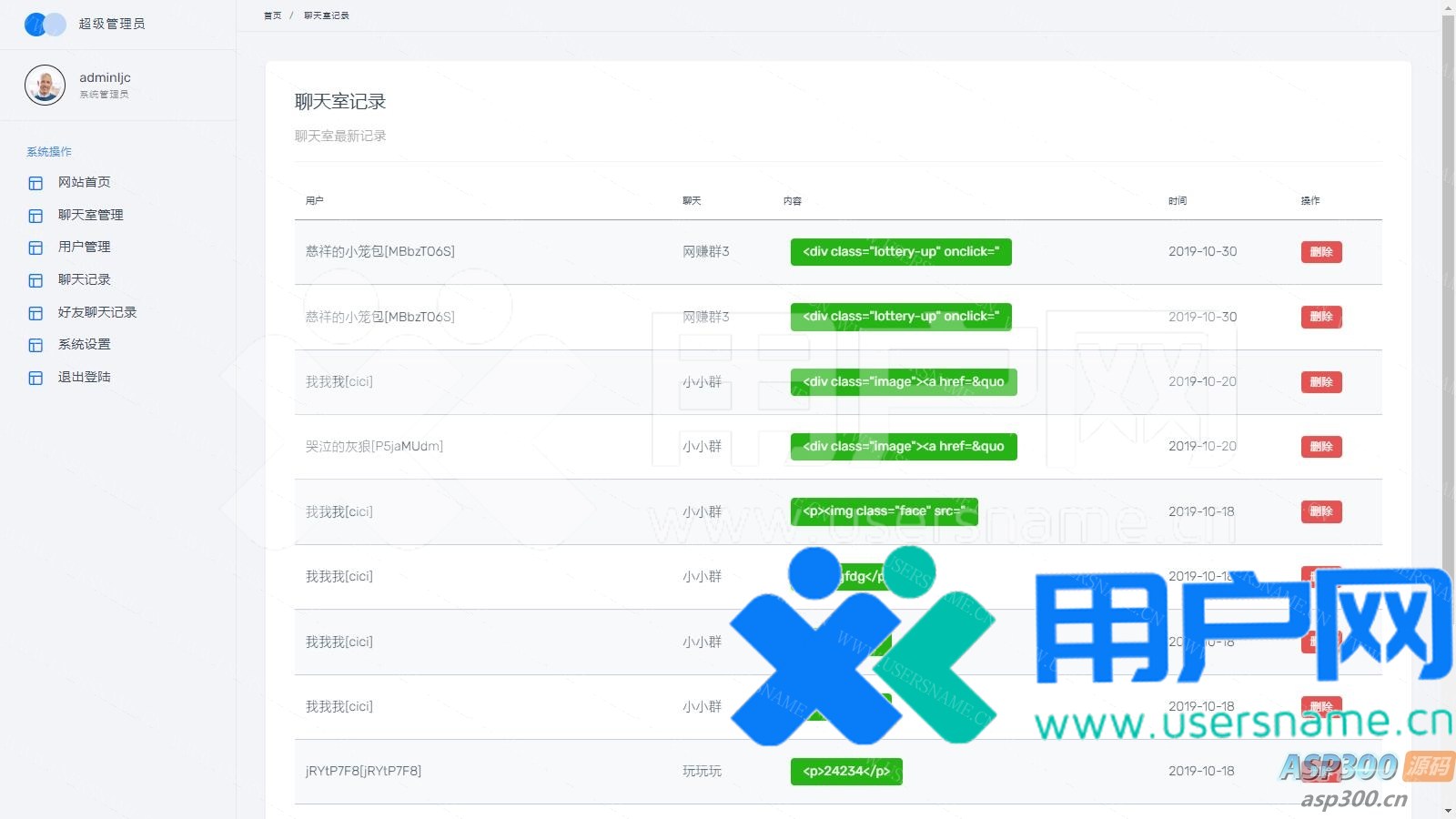The height and width of the screenshot is (819, 1456).
Task: Click the icon next to 聊天记录
Action: click(35, 280)
